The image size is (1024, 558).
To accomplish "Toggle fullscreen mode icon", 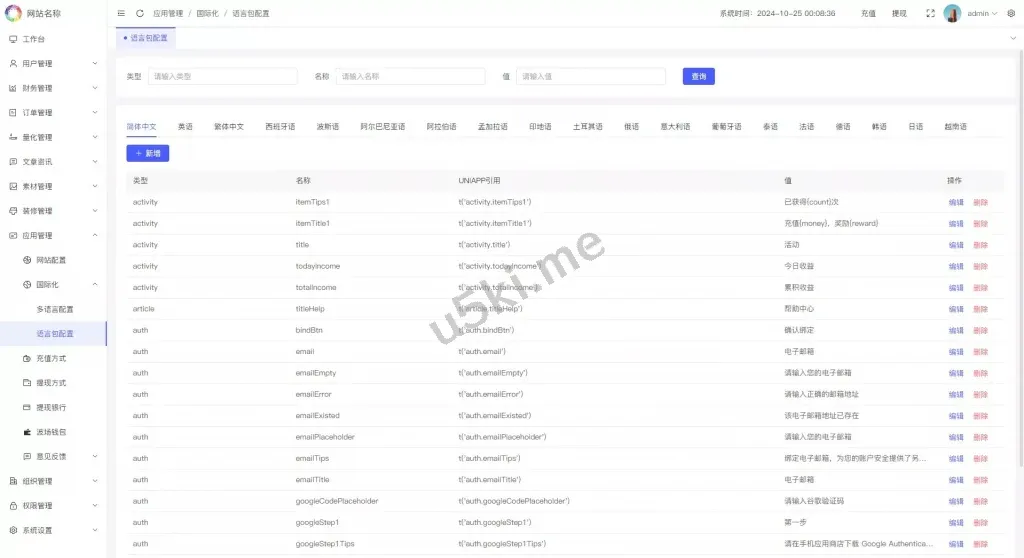I will [930, 13].
